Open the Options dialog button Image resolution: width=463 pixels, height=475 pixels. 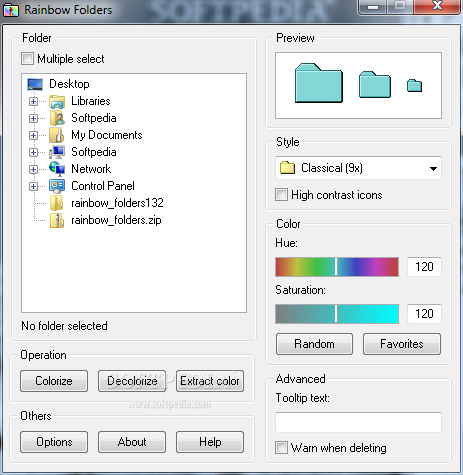click(54, 442)
